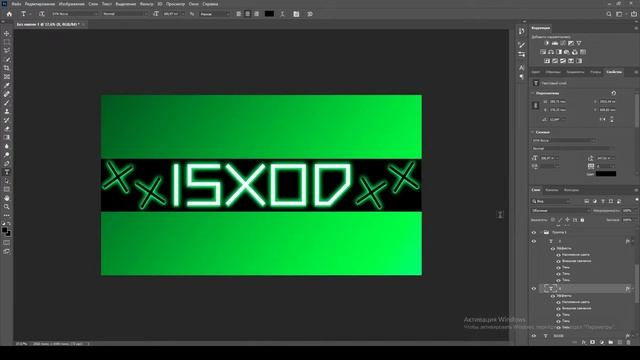Select the Hand tool
640x360 pixels.
(x=7, y=198)
